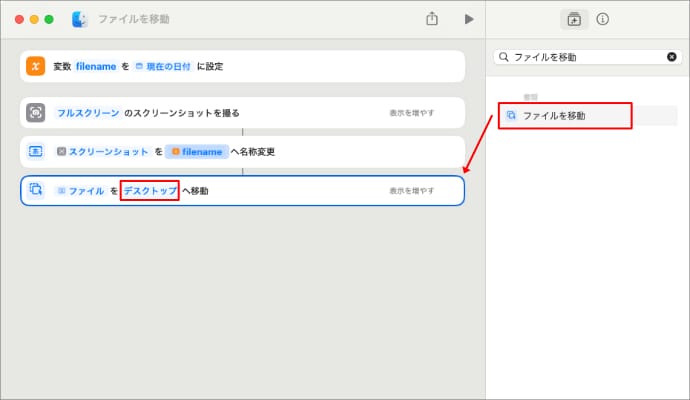
Task: Select ファイルを移動 in the search results
Action: tap(565, 116)
